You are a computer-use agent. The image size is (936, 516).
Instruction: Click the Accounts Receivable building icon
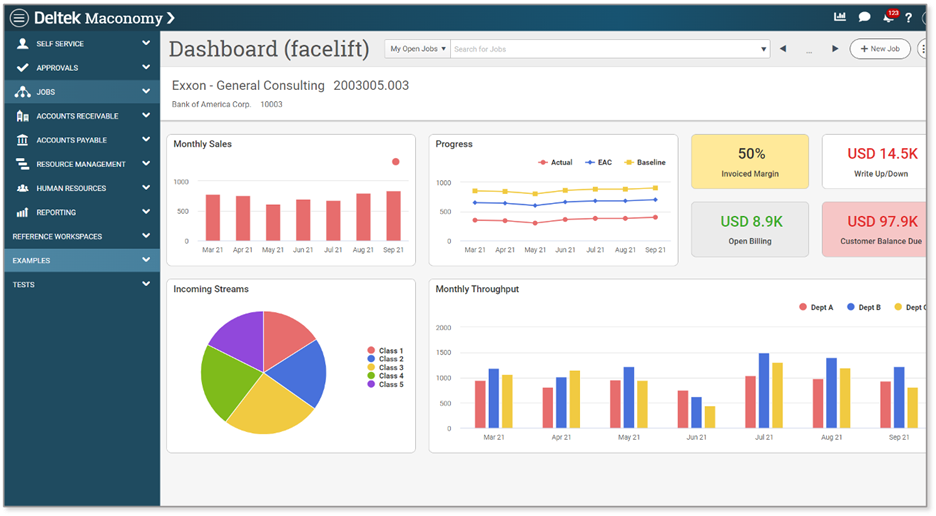pyautogui.click(x=23, y=116)
